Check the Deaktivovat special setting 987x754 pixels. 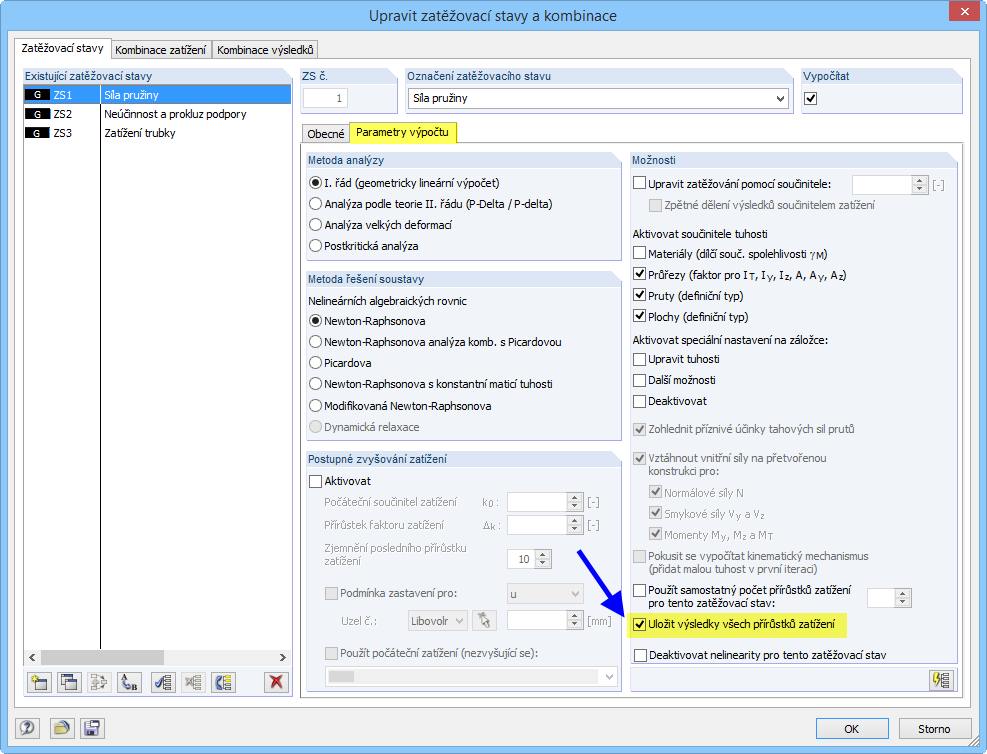click(x=640, y=401)
